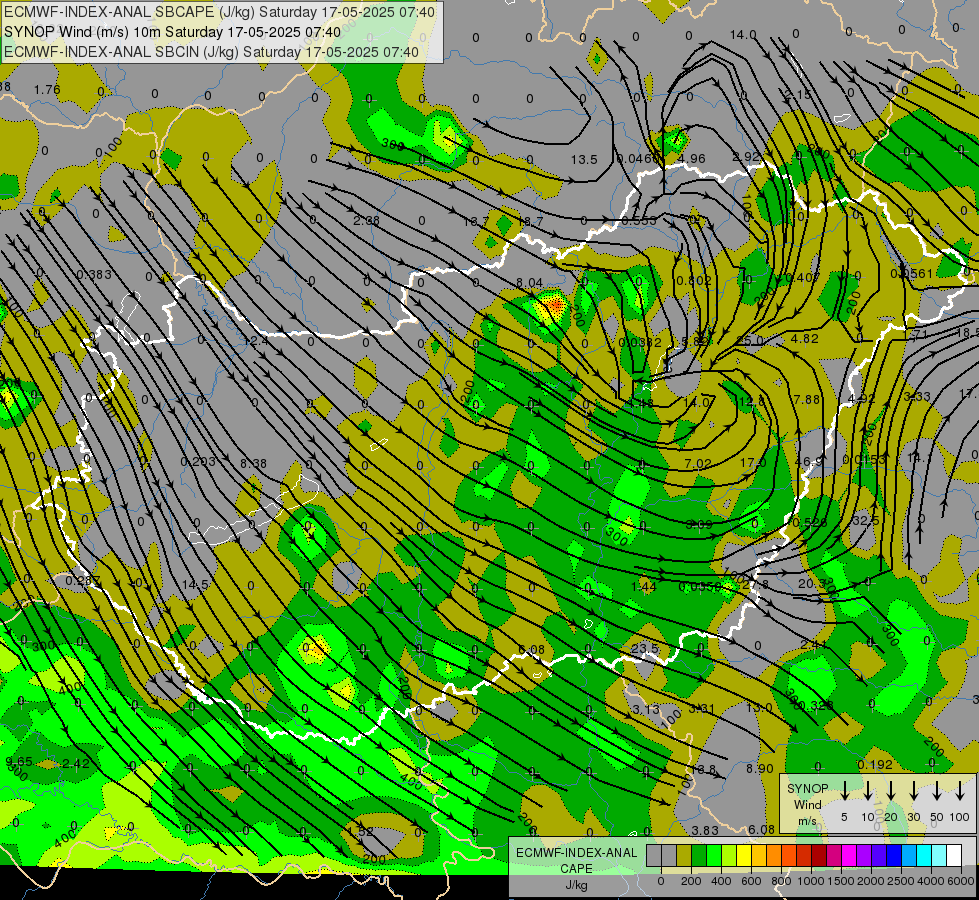Viewport: 979px width, 900px height.
Task: Click the '0.192' map value
Action: pos(875,765)
